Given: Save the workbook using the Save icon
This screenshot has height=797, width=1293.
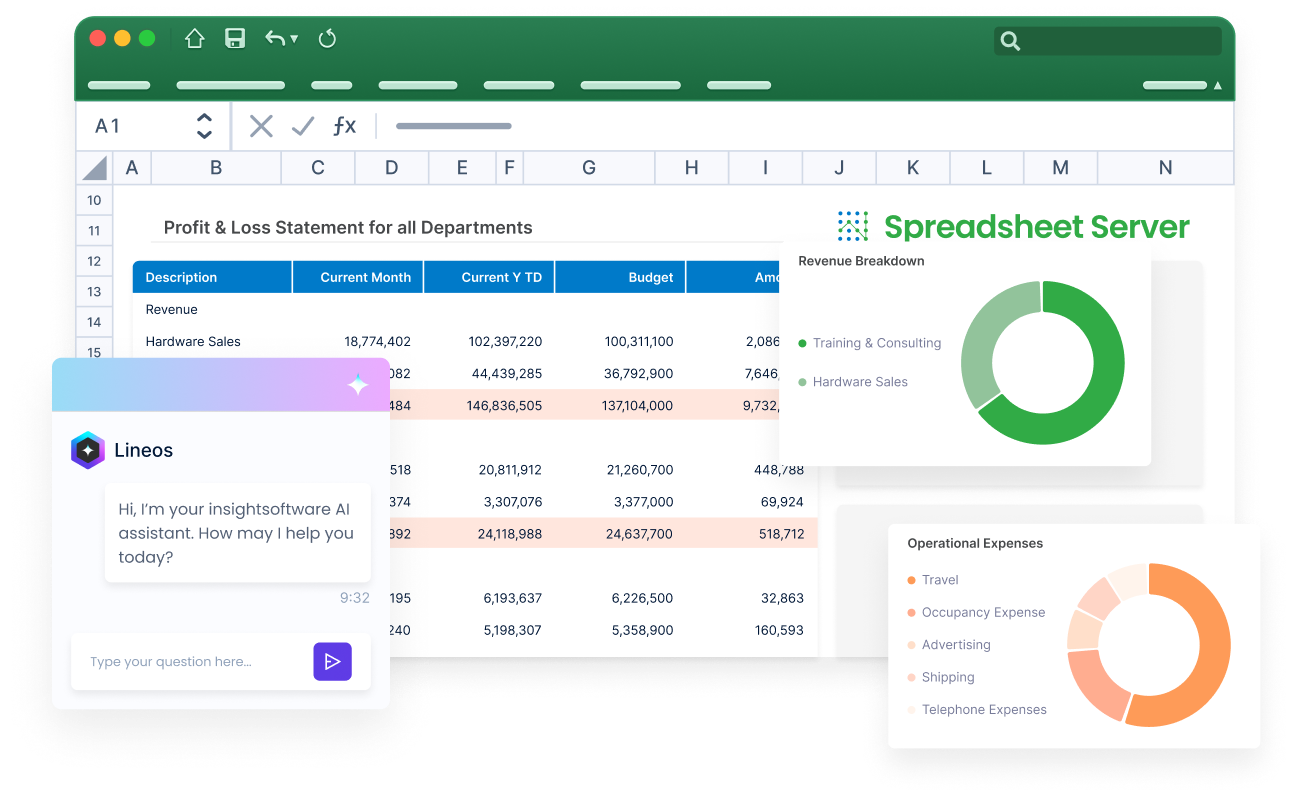Looking at the screenshot, I should point(234,39).
